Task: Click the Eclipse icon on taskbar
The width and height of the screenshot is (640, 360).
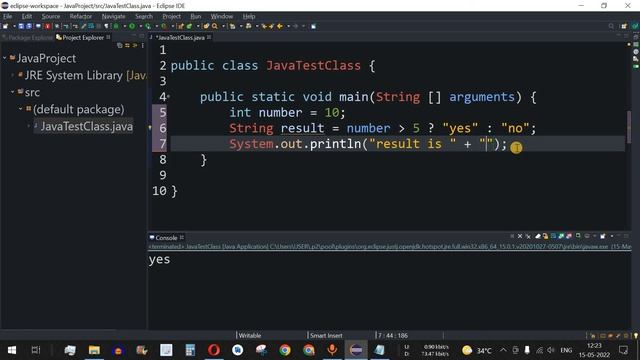Action: point(356,350)
